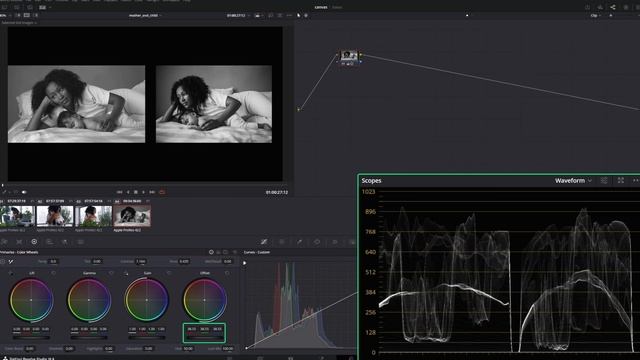Click the stop button in the viewer transport
This screenshot has height=360, width=640.
click(x=136, y=192)
